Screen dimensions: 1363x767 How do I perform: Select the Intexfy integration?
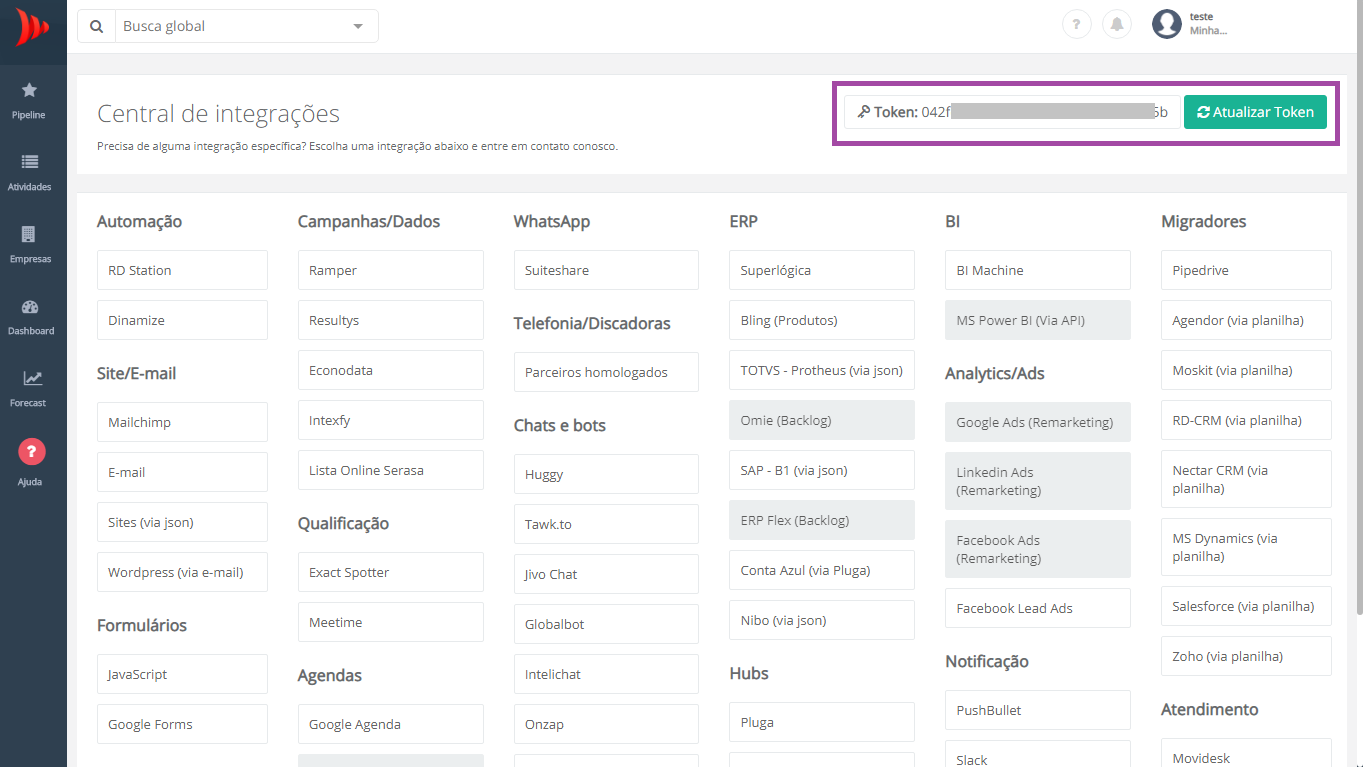click(391, 420)
